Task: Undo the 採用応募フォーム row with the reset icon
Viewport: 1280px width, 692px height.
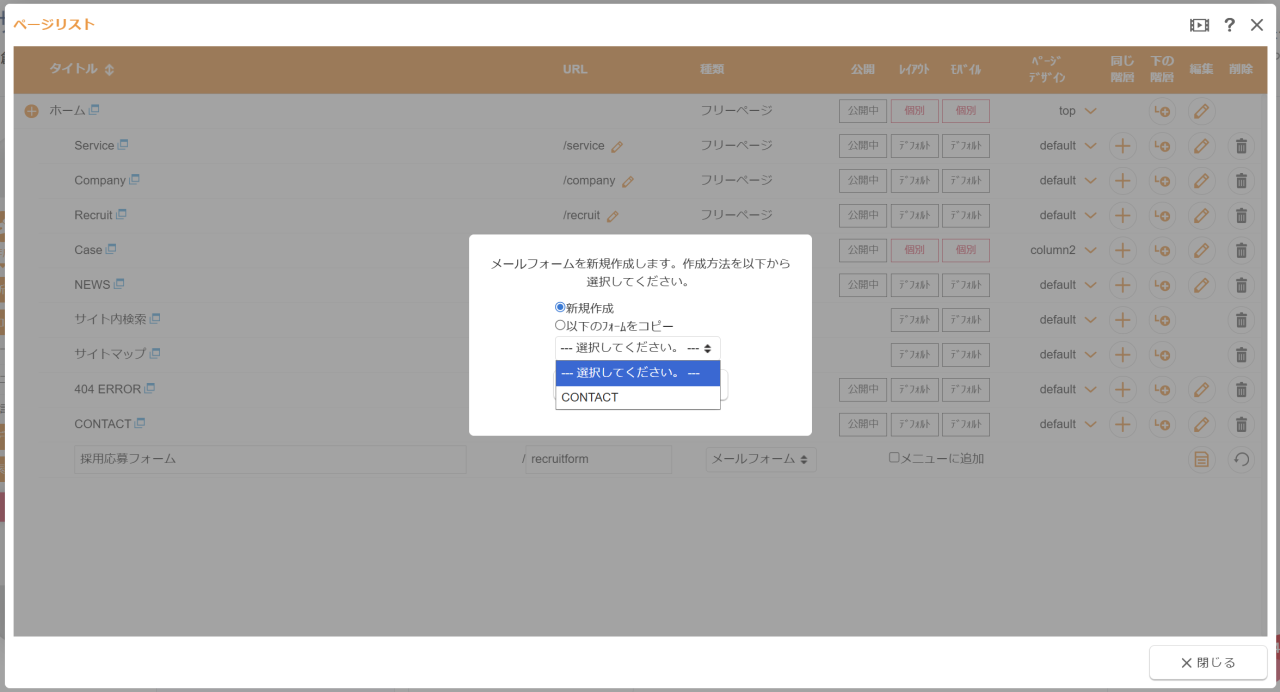Action: pos(1241,458)
